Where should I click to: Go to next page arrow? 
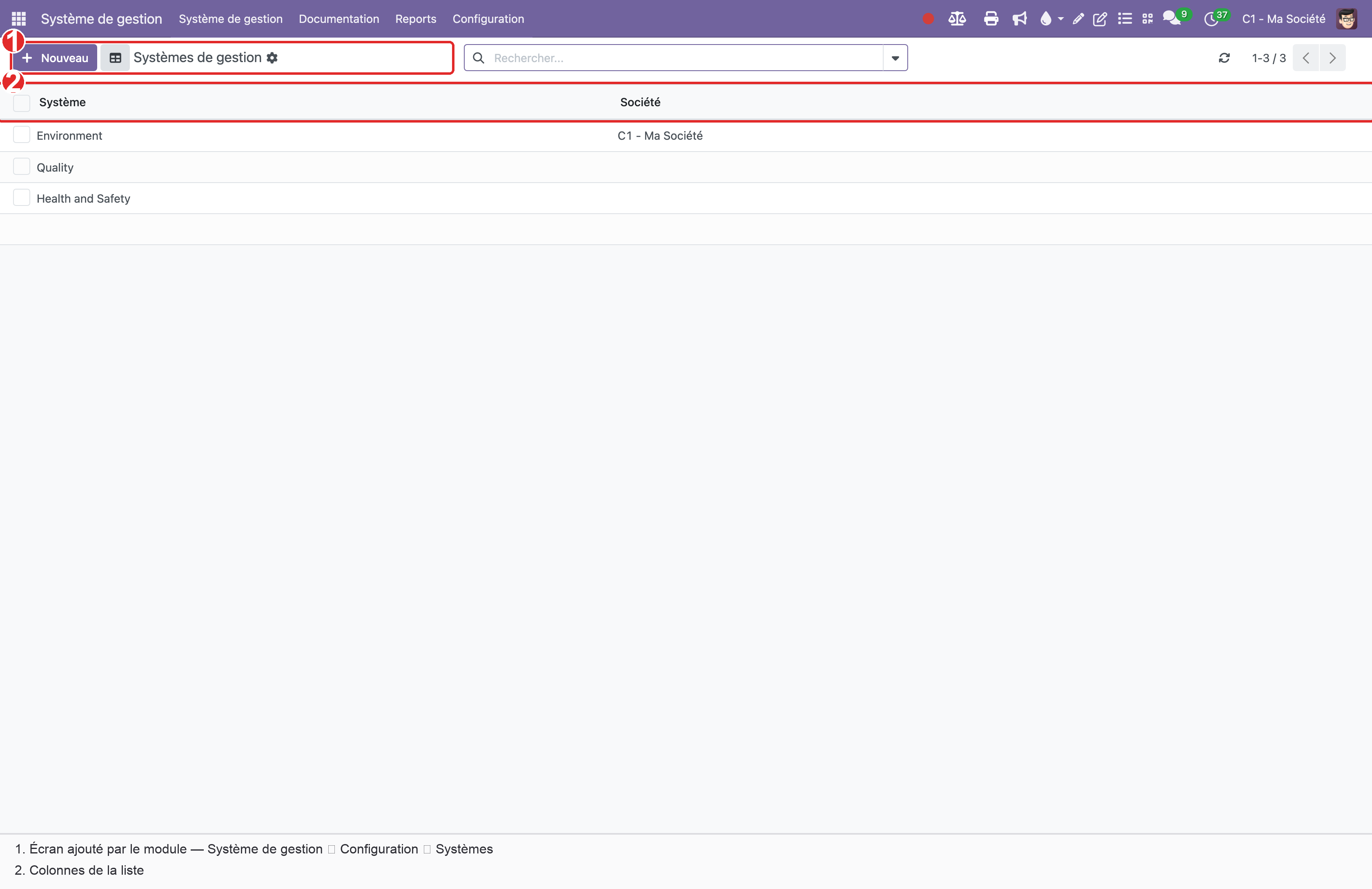(1332, 58)
